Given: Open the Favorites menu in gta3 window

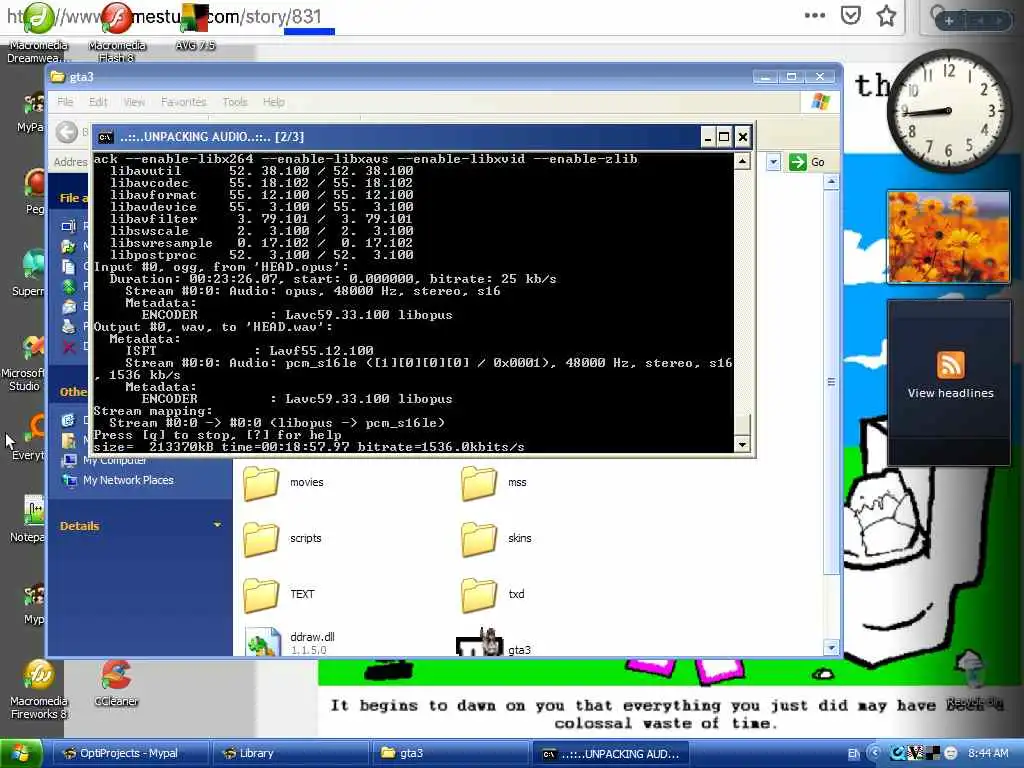Looking at the screenshot, I should coord(184,102).
